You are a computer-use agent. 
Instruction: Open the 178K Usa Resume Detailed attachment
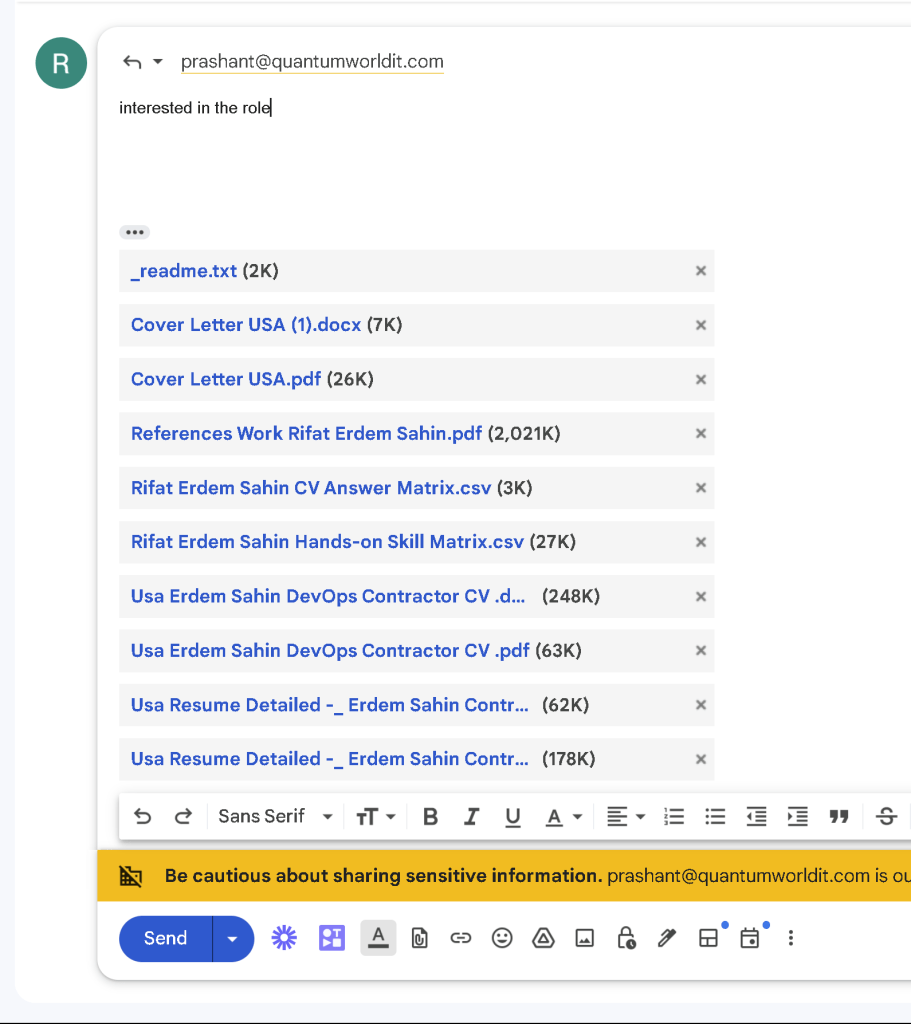pos(330,759)
